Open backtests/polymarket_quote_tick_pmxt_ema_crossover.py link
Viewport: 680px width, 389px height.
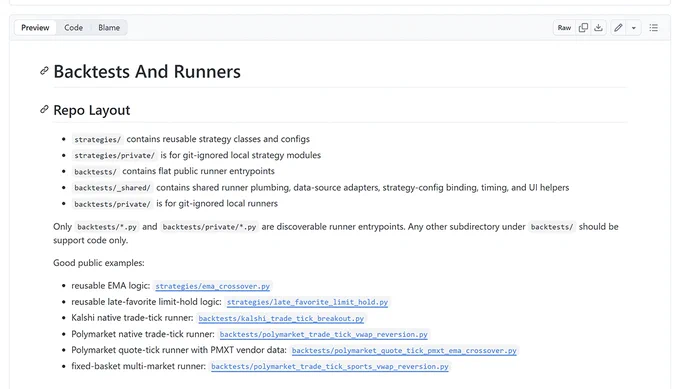click(x=404, y=350)
